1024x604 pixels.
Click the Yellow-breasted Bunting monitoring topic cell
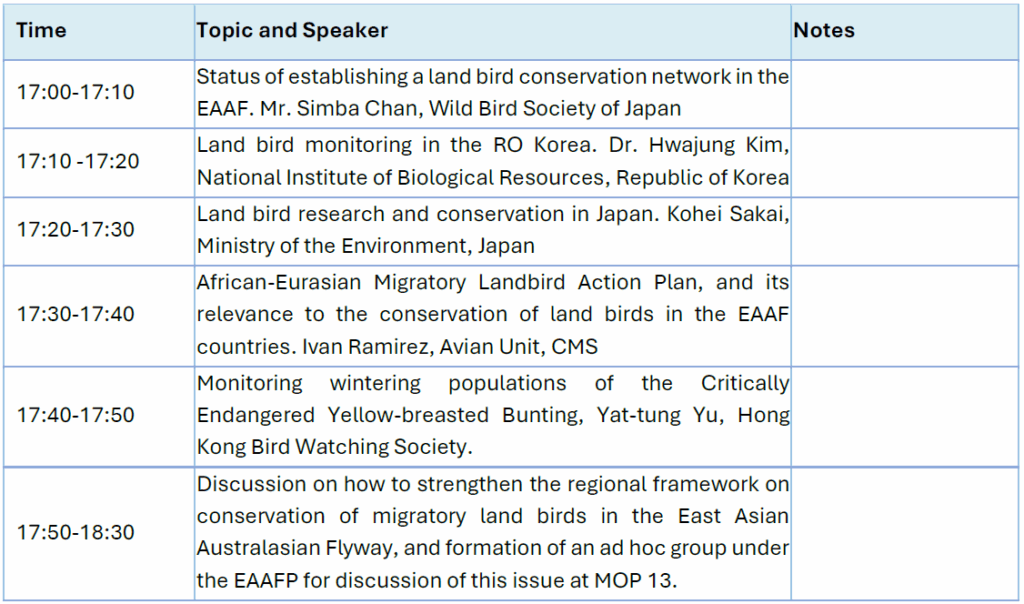click(x=492, y=416)
